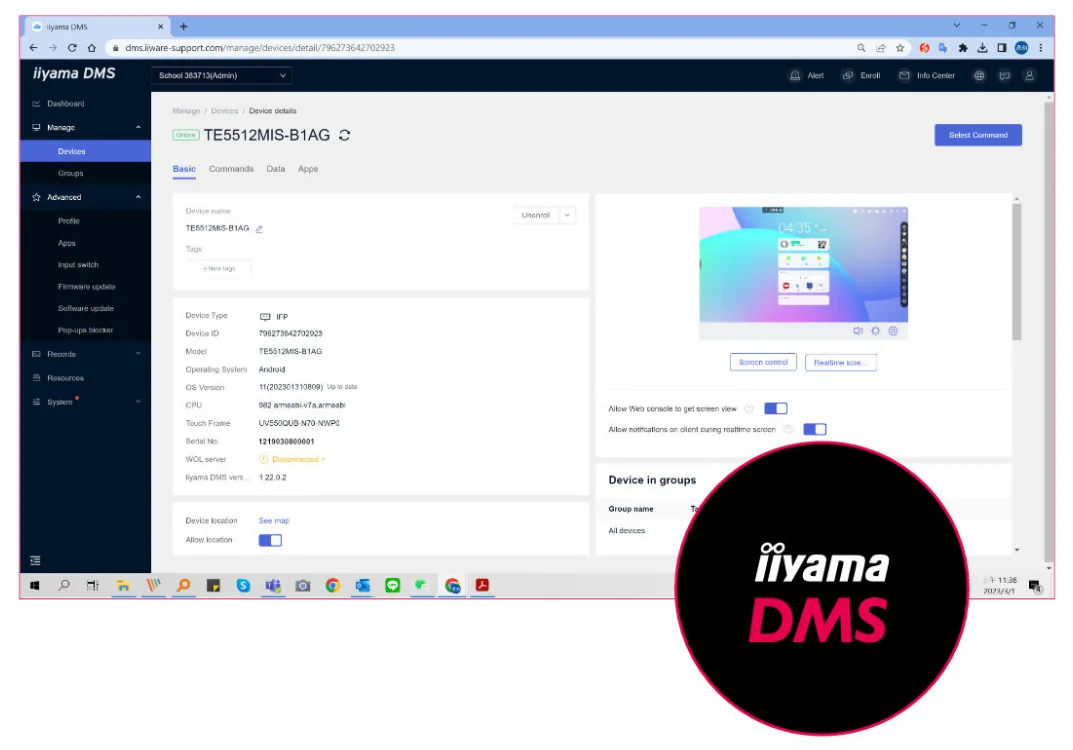Open browser extensions puzzle icon

tap(963, 48)
